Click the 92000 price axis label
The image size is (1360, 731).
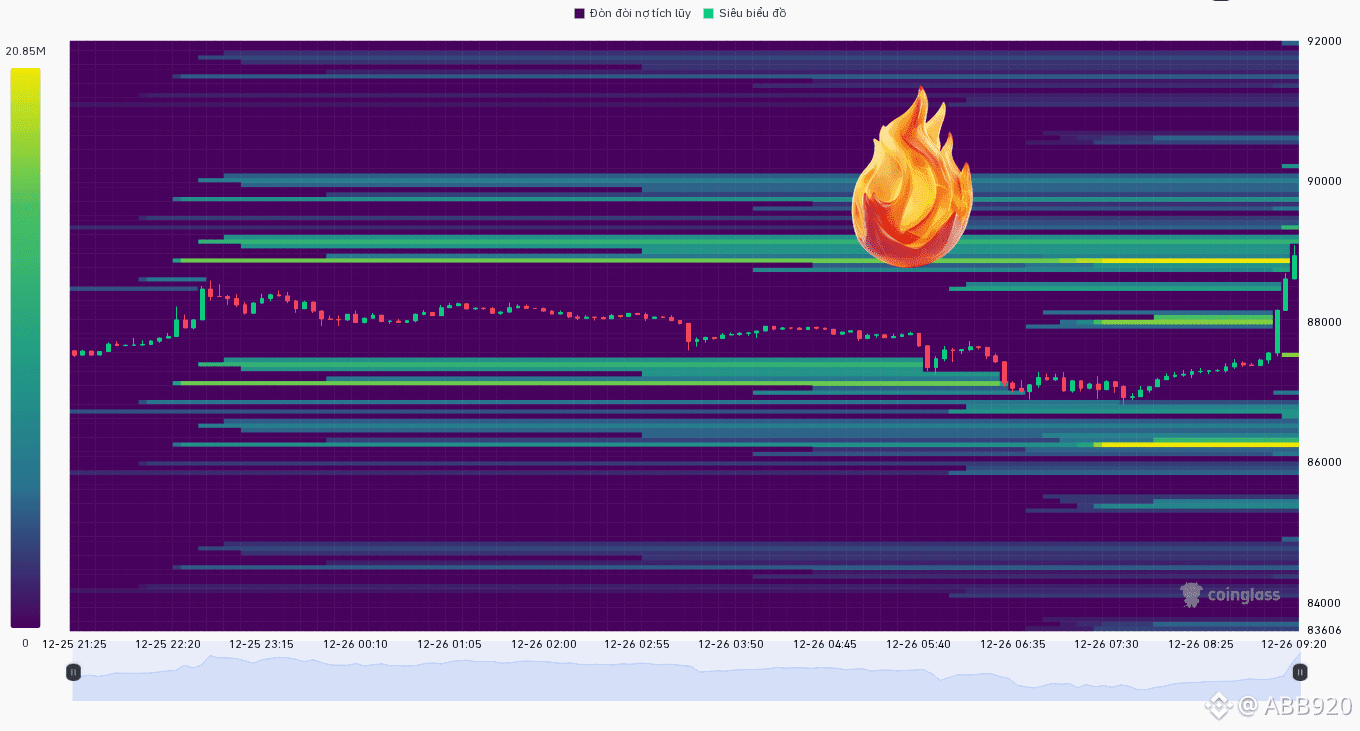coord(1325,41)
